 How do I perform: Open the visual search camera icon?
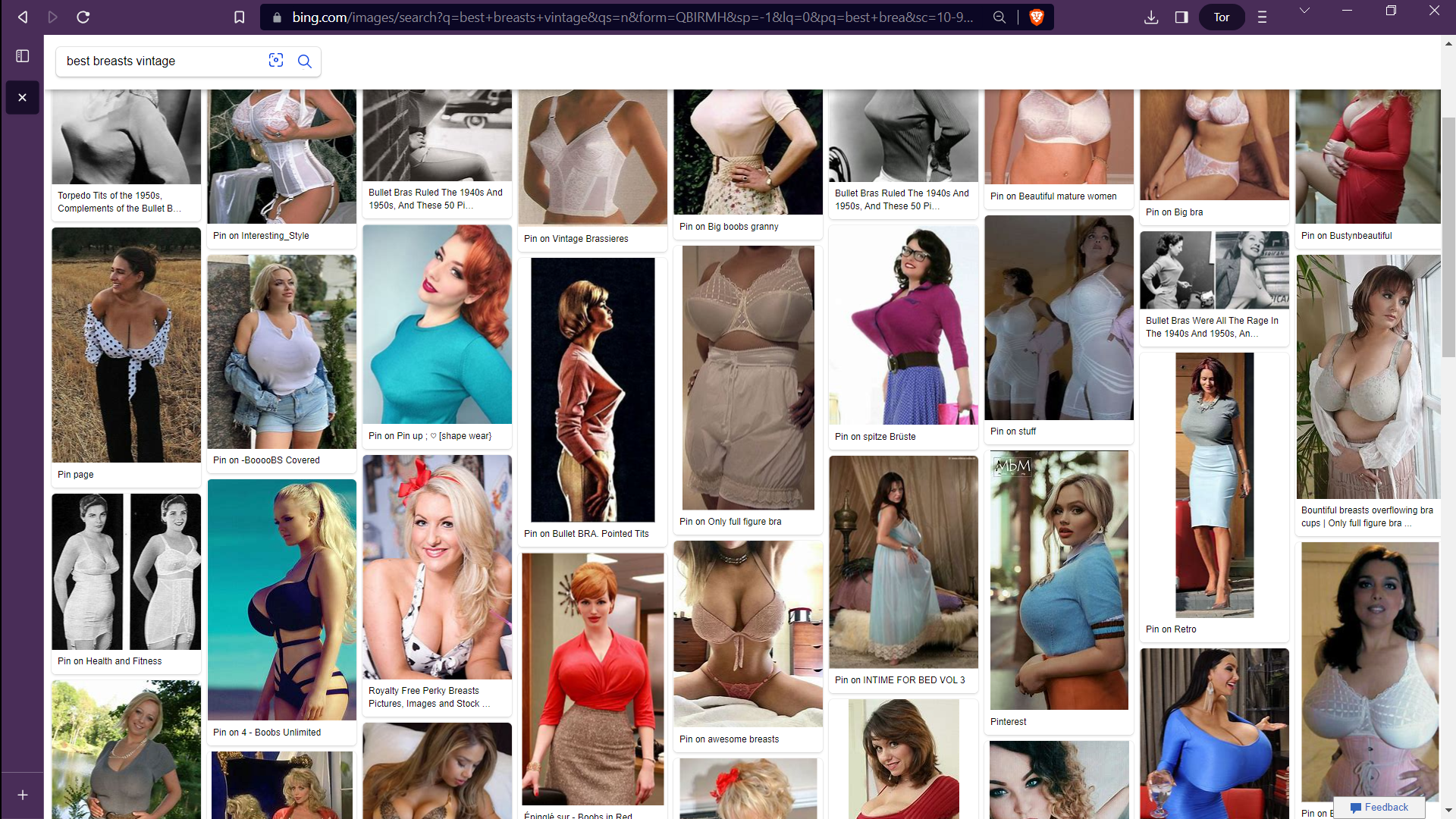(276, 61)
